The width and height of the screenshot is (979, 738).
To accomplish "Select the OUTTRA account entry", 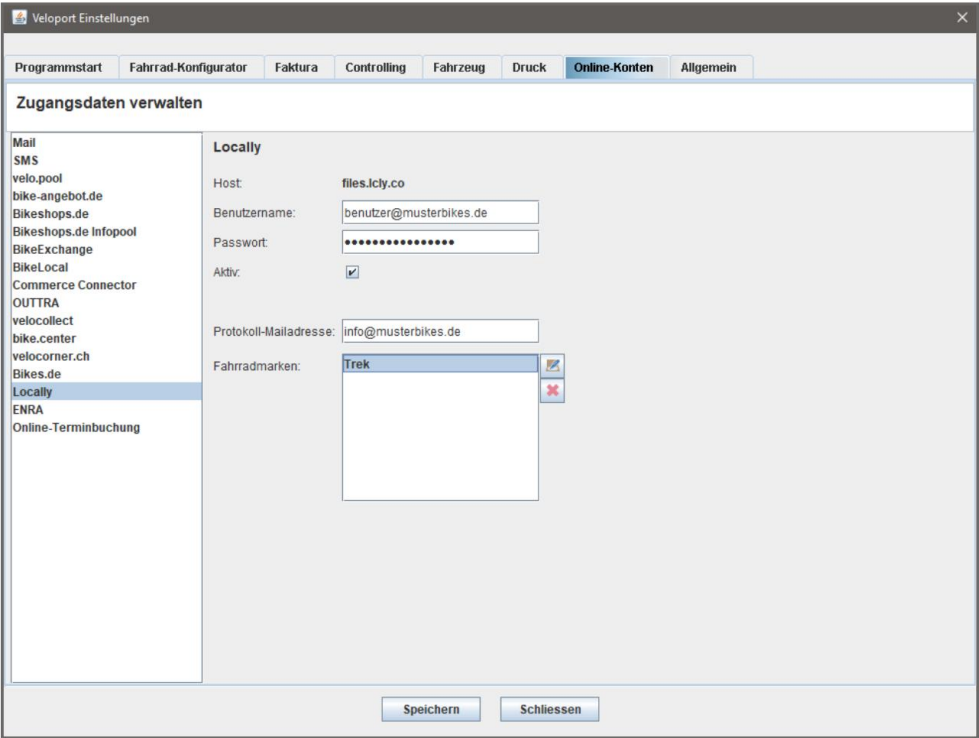I will [106, 303].
